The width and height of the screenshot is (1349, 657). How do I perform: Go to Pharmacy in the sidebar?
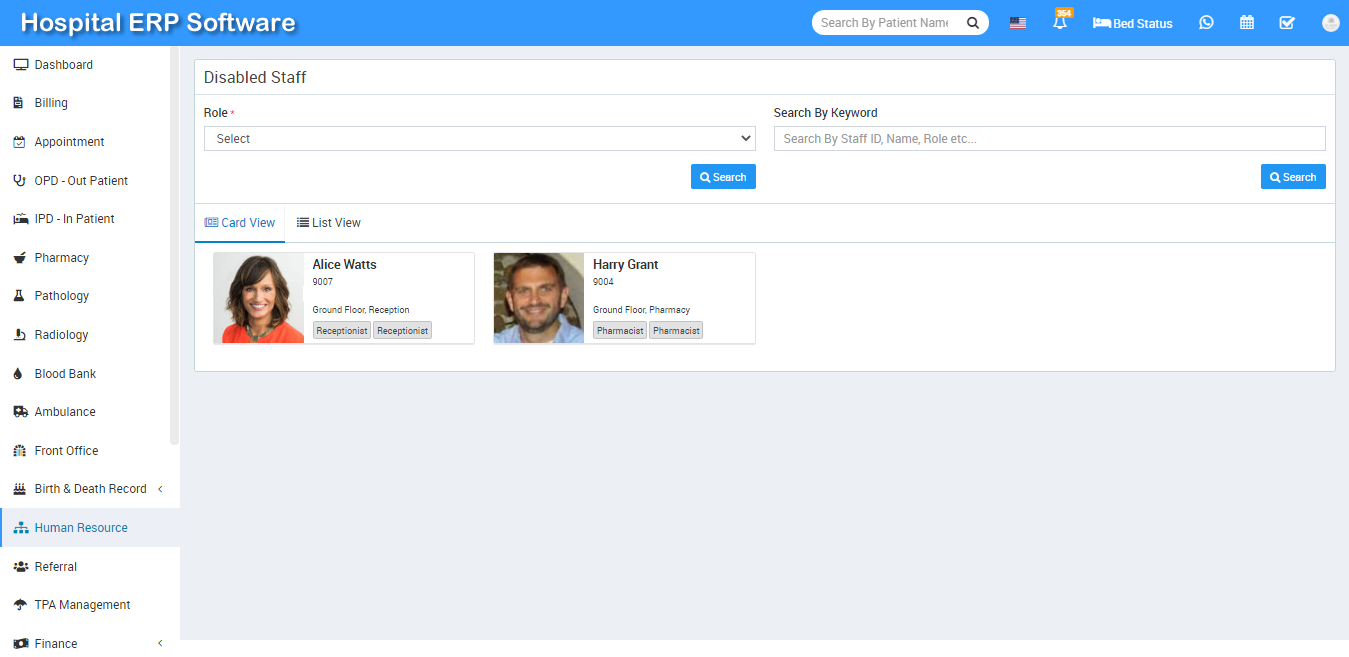62,258
